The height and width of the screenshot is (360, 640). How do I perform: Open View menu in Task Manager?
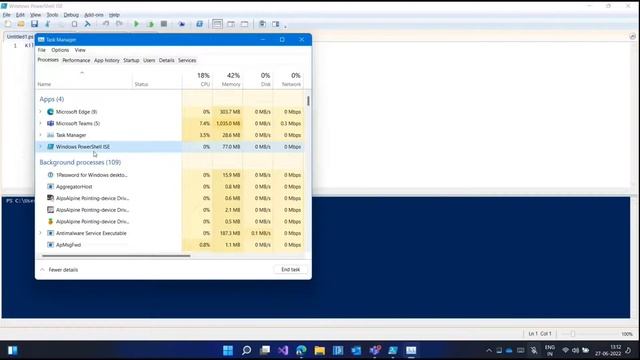[80, 50]
